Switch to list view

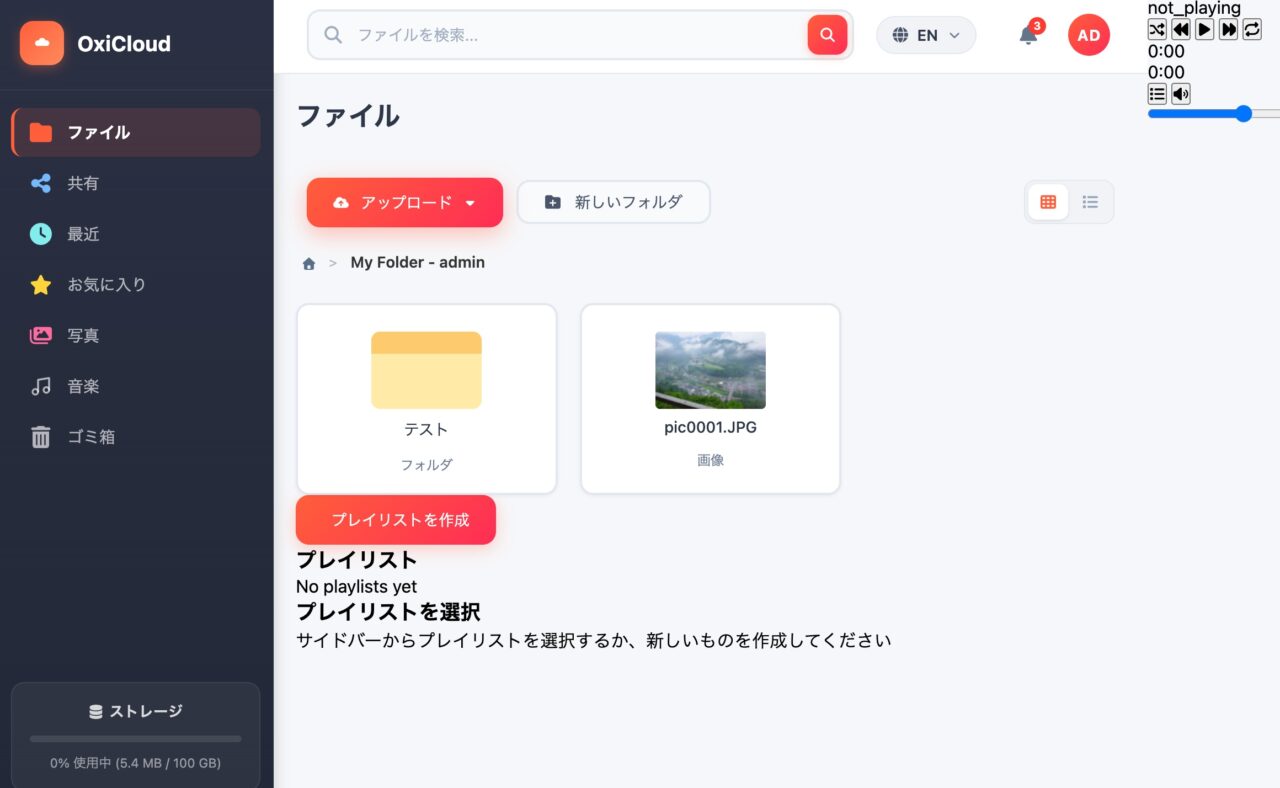coord(1090,202)
